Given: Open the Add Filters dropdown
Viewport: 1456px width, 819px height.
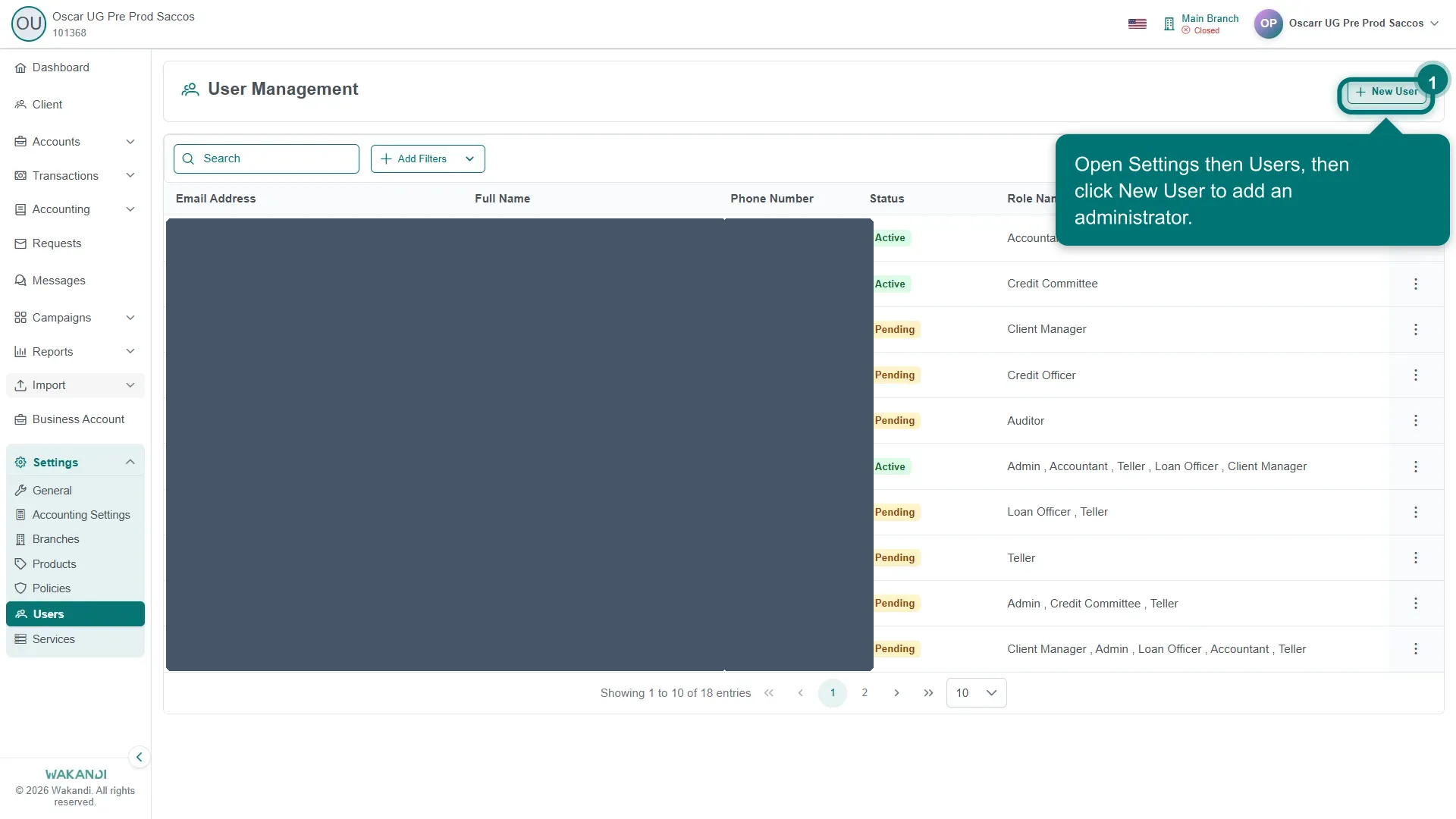Looking at the screenshot, I should 428,158.
